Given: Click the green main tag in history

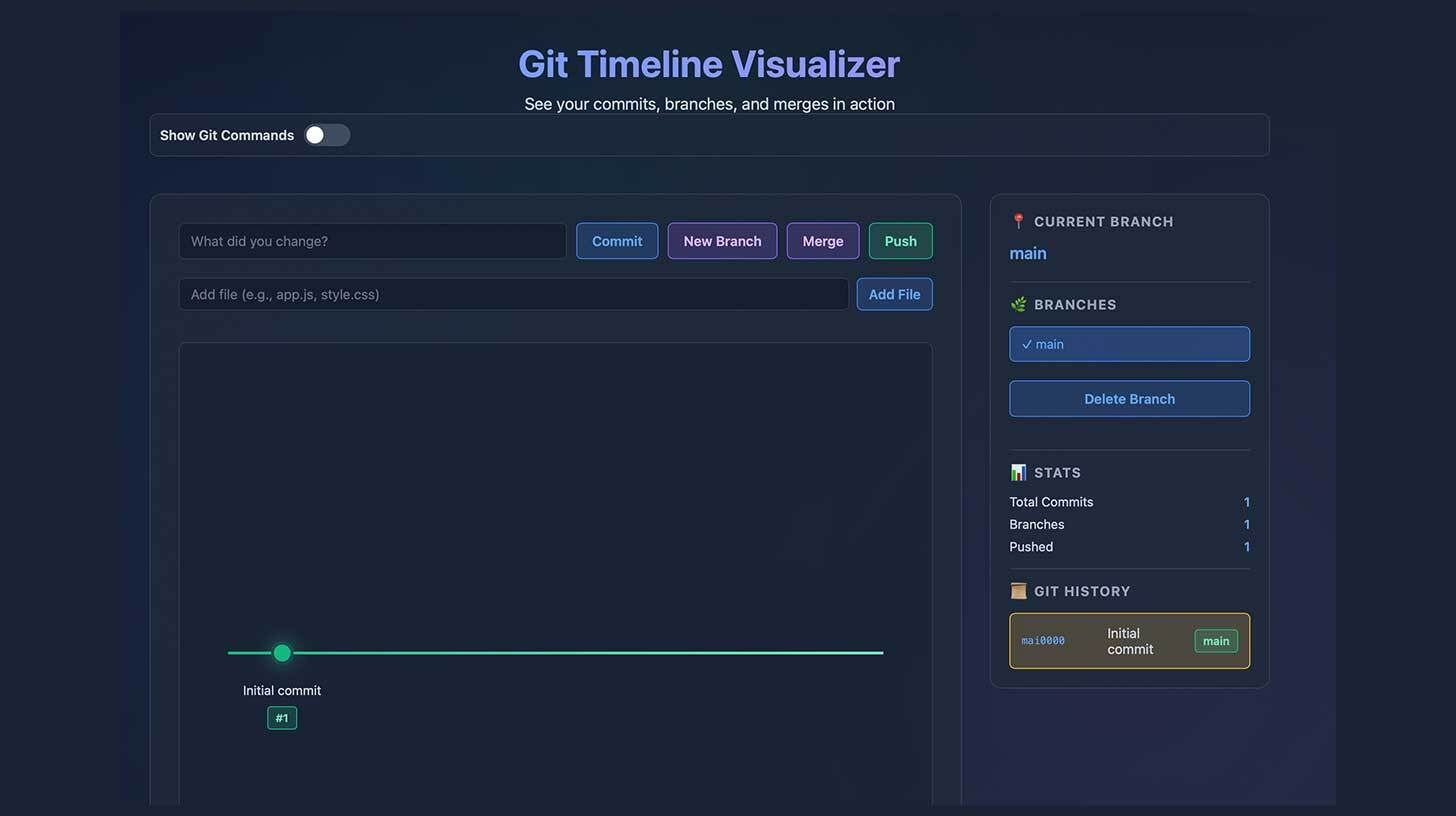Looking at the screenshot, I should pos(1215,641).
